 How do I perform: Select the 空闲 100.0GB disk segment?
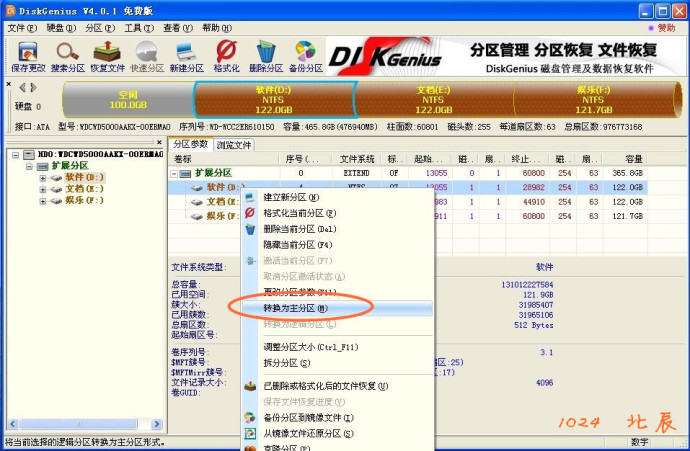click(x=128, y=100)
